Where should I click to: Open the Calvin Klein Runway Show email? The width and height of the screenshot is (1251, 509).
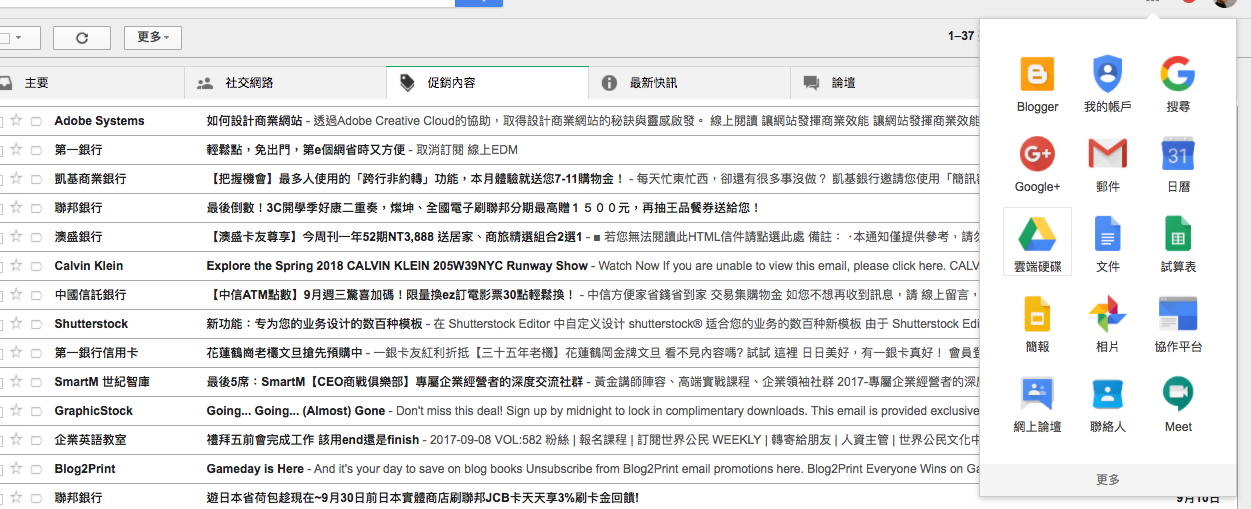pyautogui.click(x=490, y=266)
